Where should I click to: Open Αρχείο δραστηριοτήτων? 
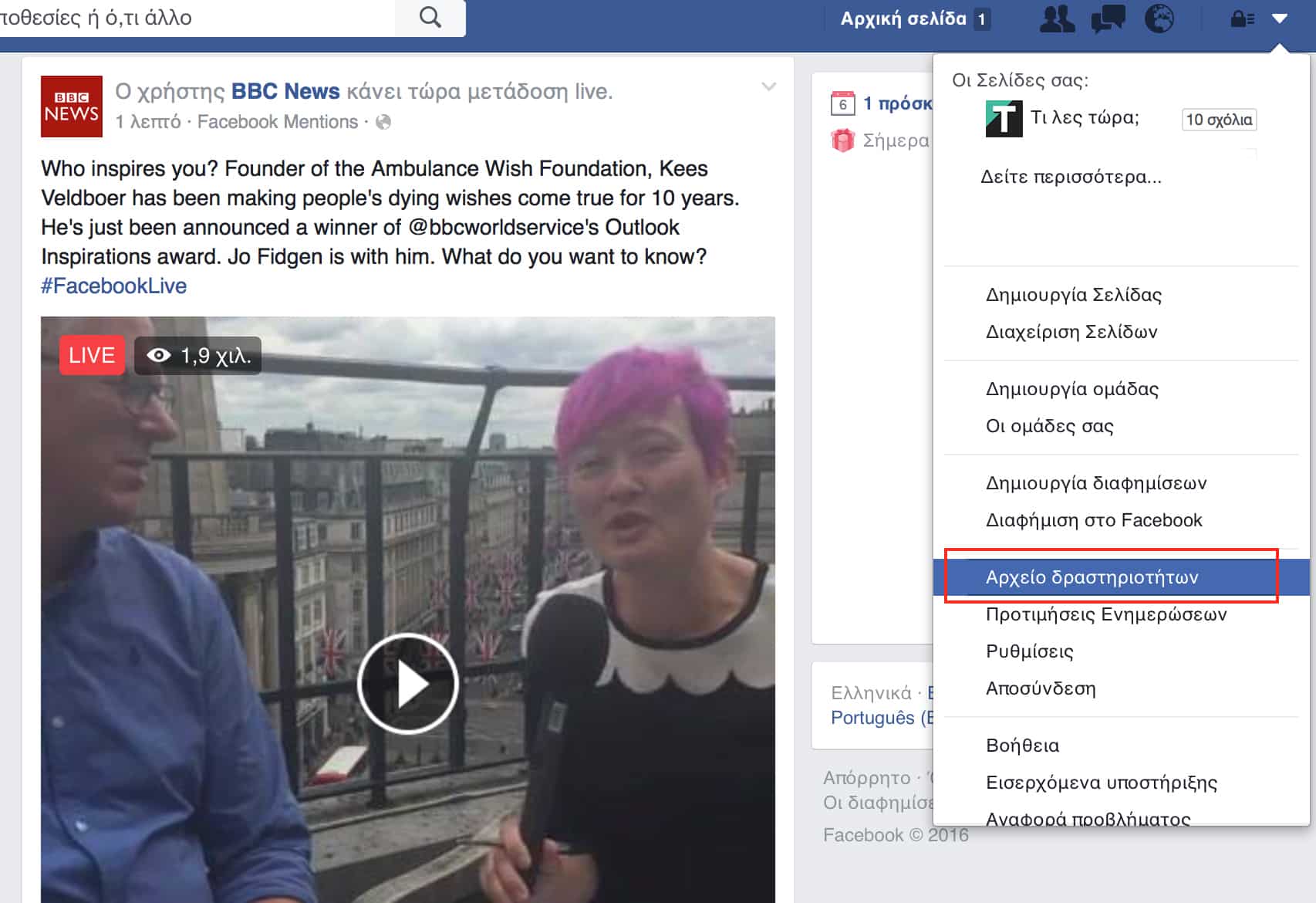pyautogui.click(x=1121, y=577)
